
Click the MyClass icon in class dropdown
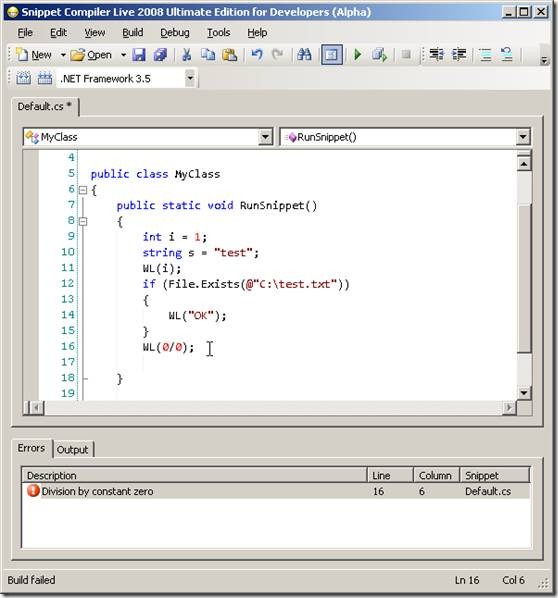click(x=32, y=137)
